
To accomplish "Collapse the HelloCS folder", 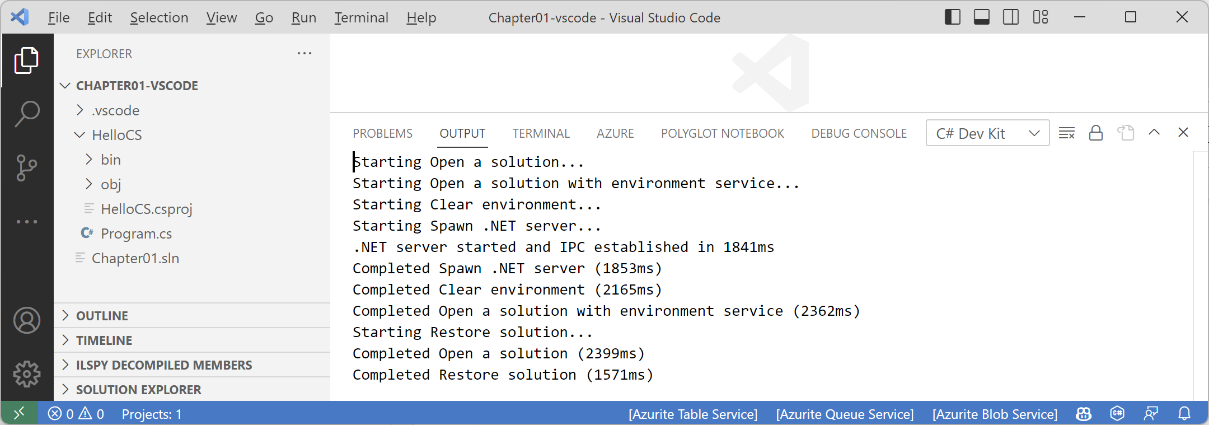I will pyautogui.click(x=192, y=135).
